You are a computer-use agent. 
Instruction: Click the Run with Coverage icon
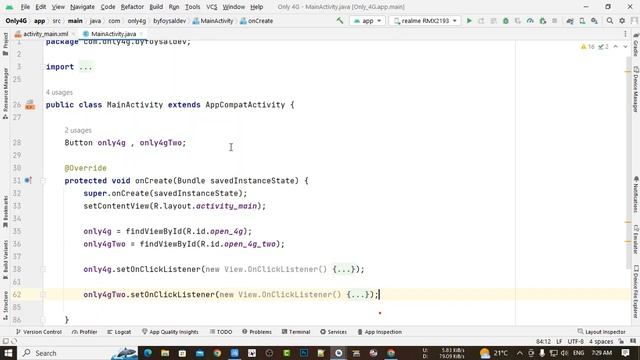click(x=518, y=20)
